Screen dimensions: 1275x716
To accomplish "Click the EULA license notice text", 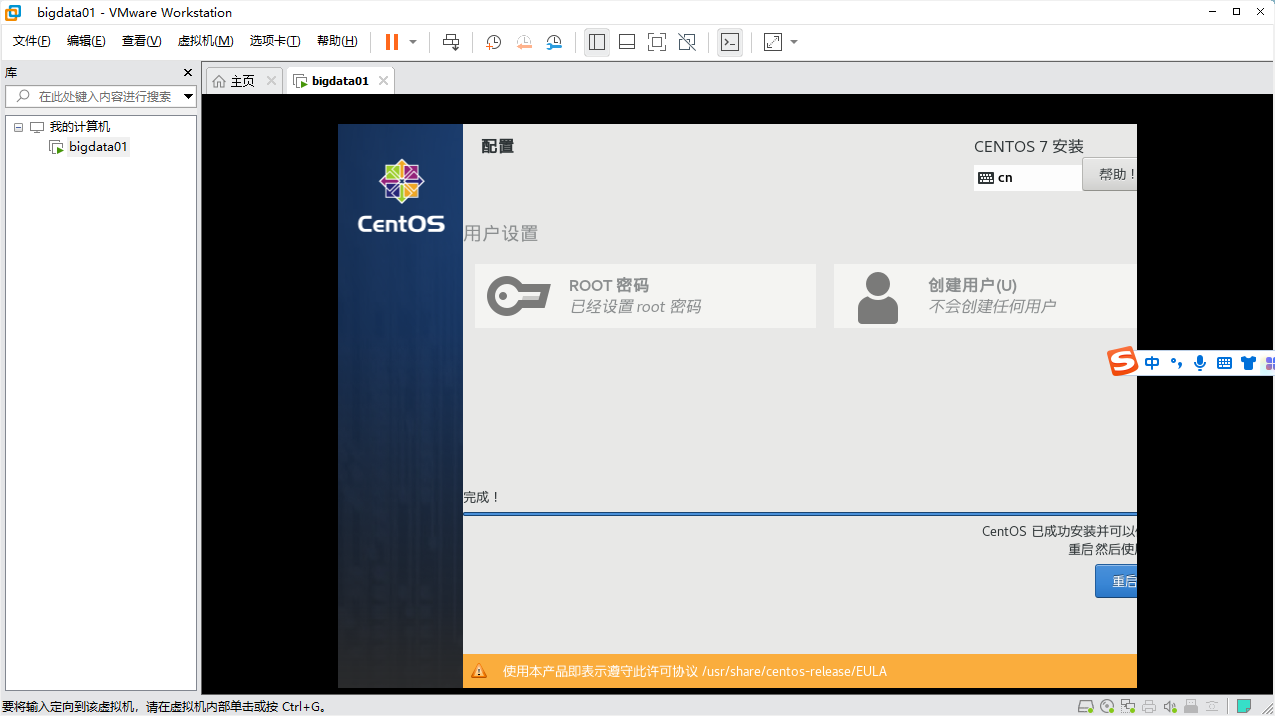I will click(x=695, y=671).
